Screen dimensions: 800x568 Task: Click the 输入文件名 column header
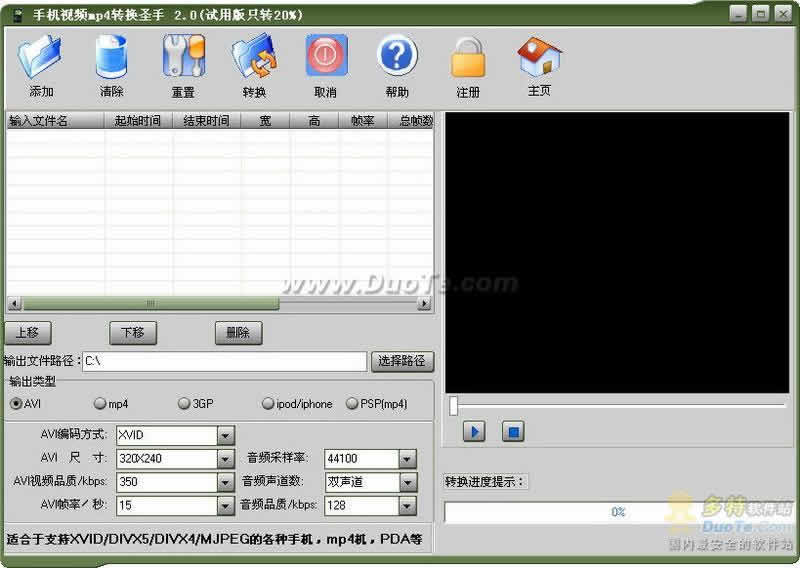(x=55, y=121)
